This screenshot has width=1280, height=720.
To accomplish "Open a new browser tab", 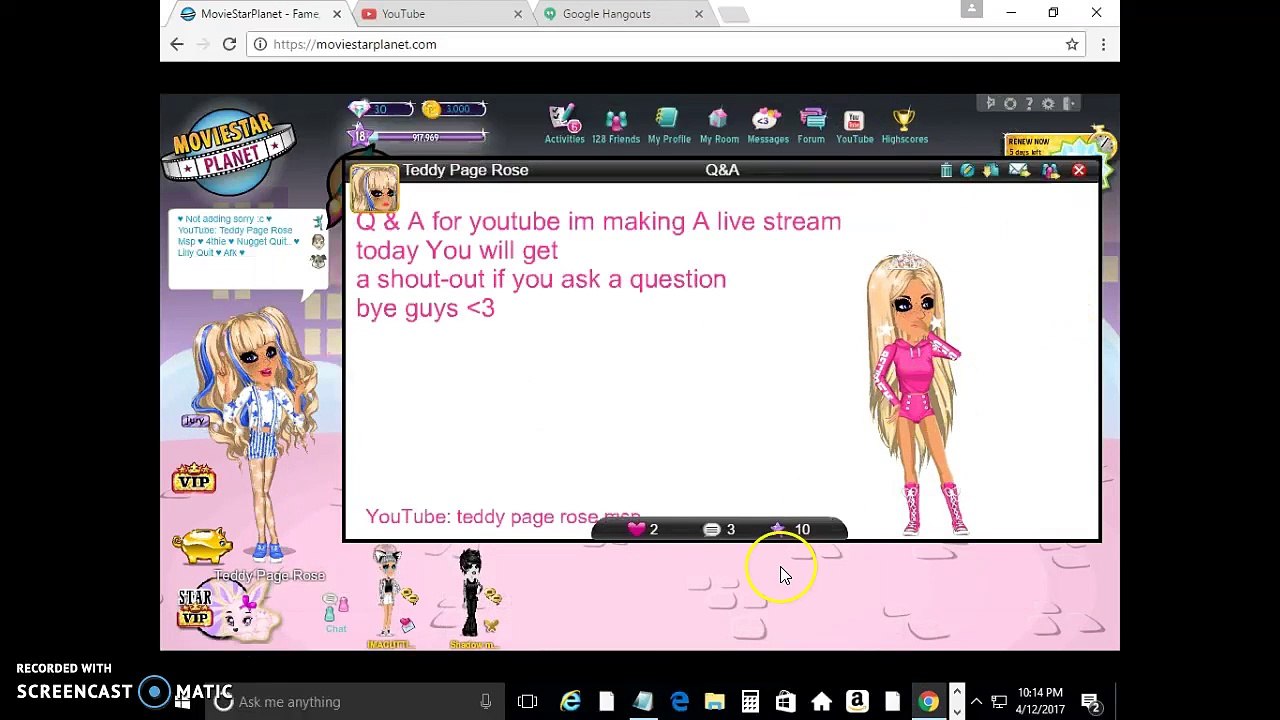I will [733, 14].
